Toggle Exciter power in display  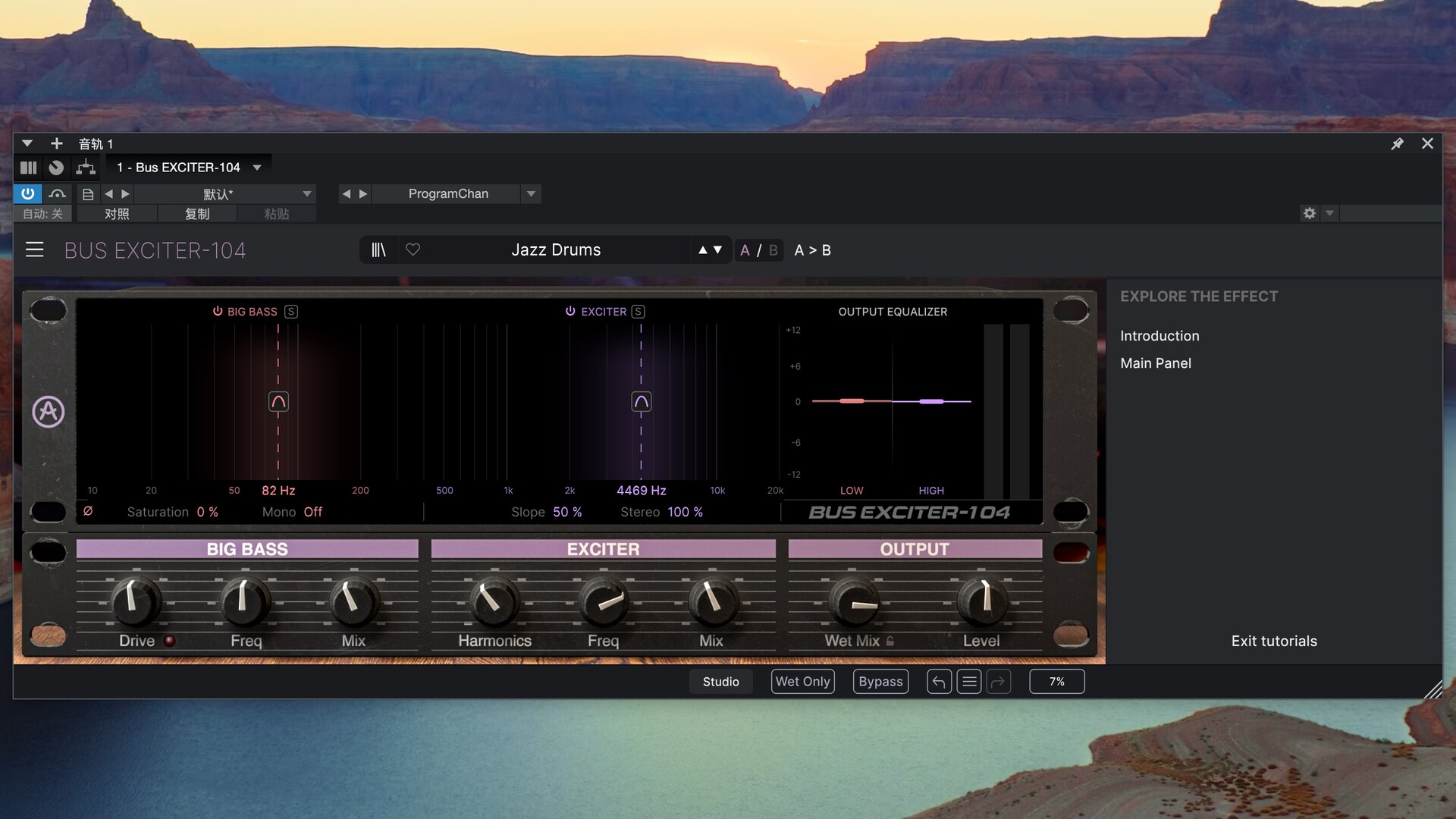[x=570, y=311]
